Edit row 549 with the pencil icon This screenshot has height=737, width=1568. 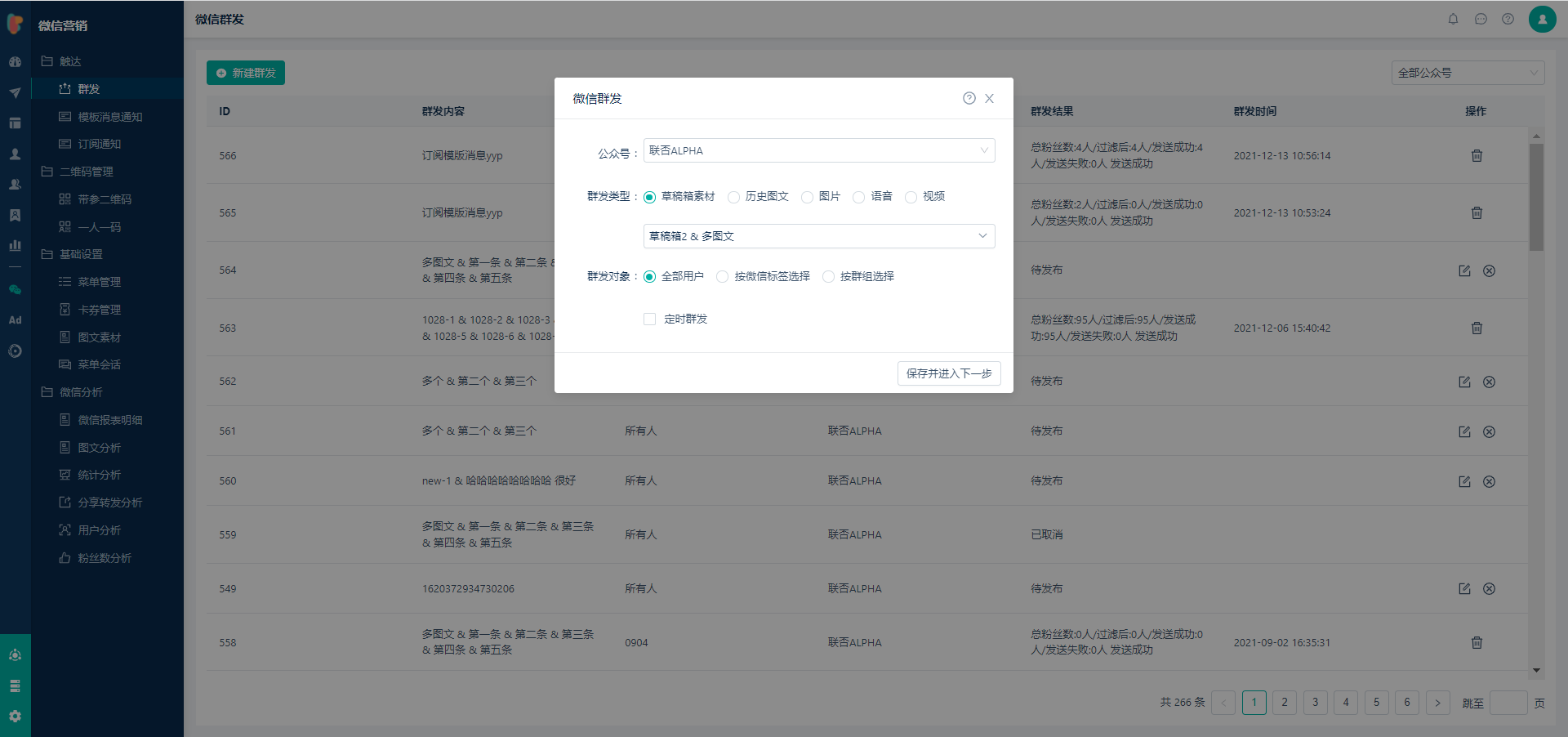click(x=1464, y=588)
